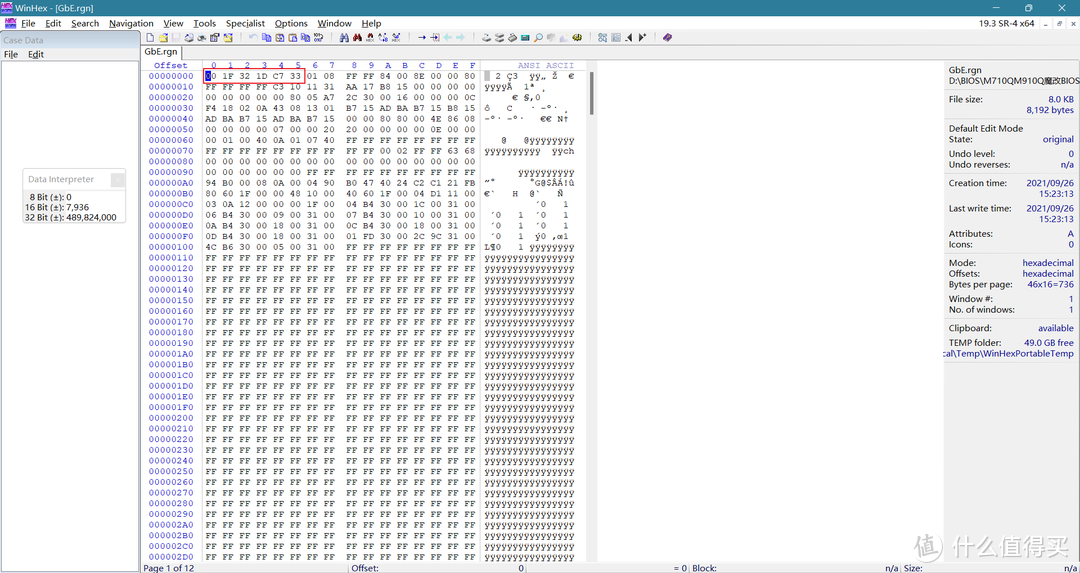This screenshot has height=573, width=1080.
Task: Select the GbE.rgn file tab
Action: pos(160,51)
